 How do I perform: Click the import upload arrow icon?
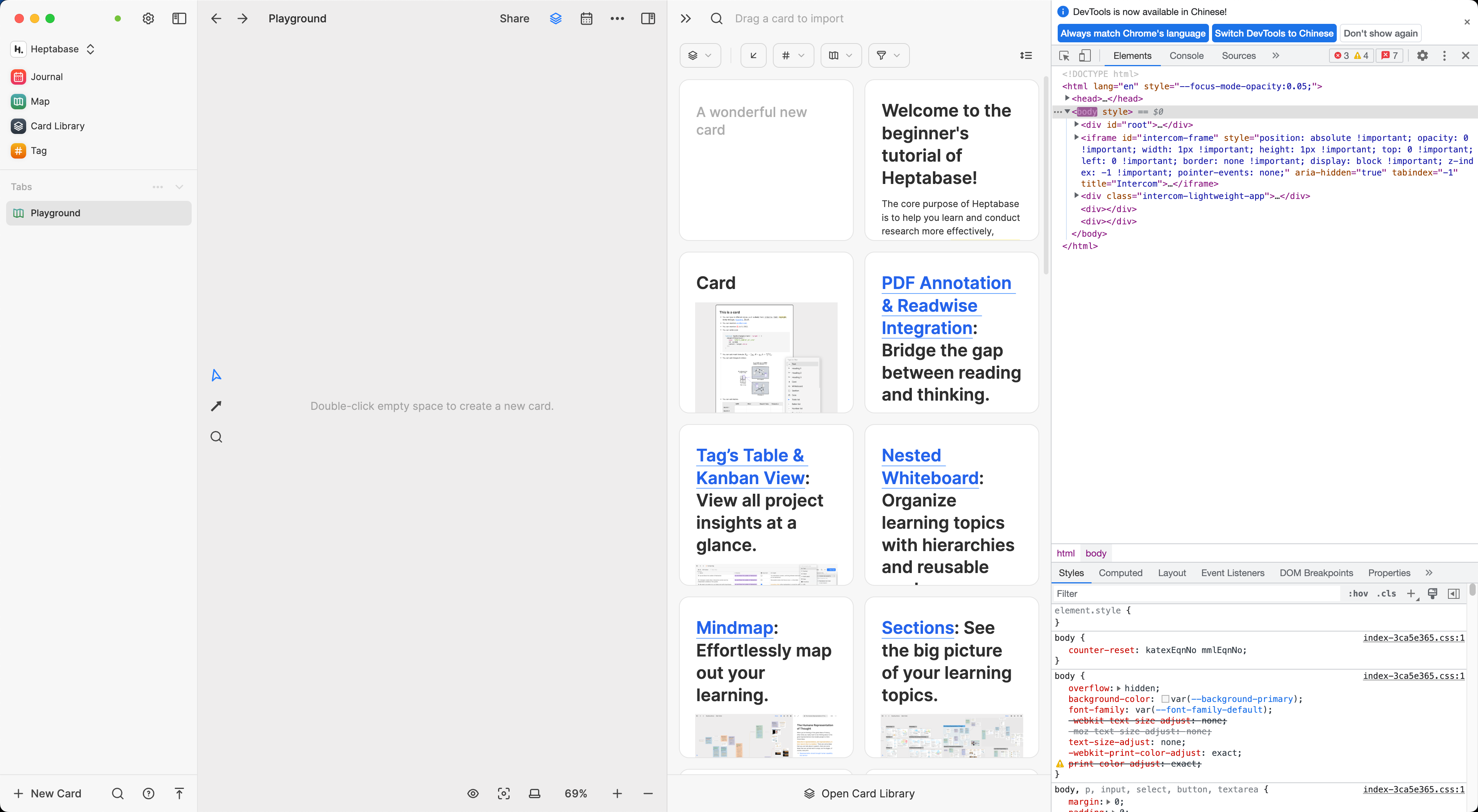pos(179,794)
